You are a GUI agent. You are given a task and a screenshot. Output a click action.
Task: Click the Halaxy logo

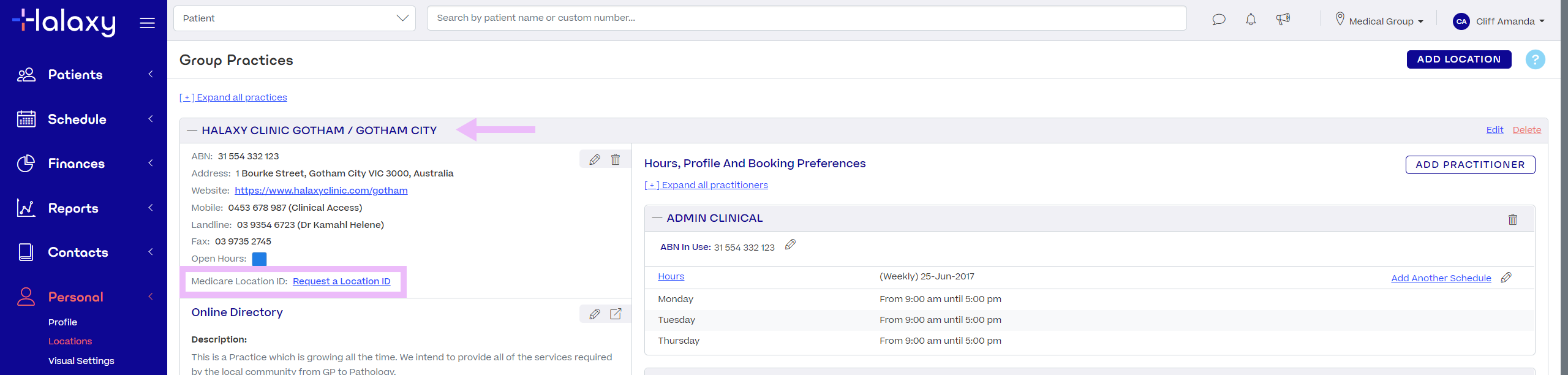64,22
